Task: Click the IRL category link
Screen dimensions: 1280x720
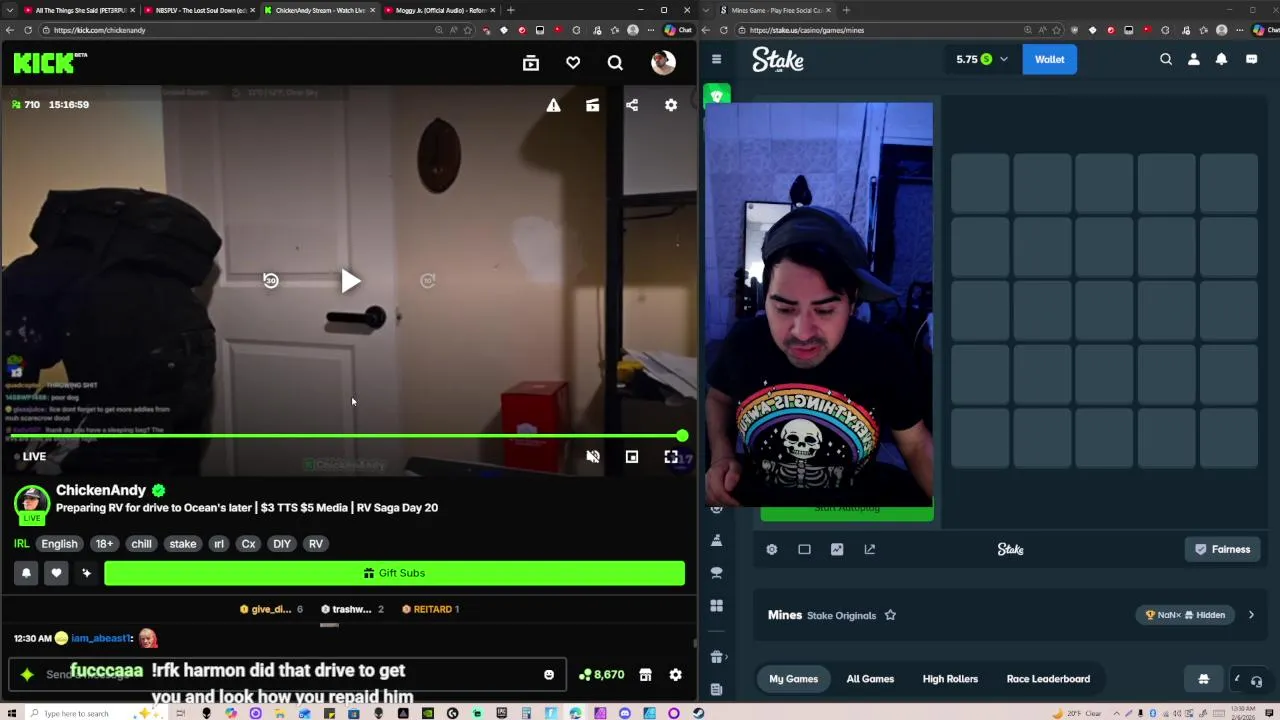Action: tap(21, 544)
